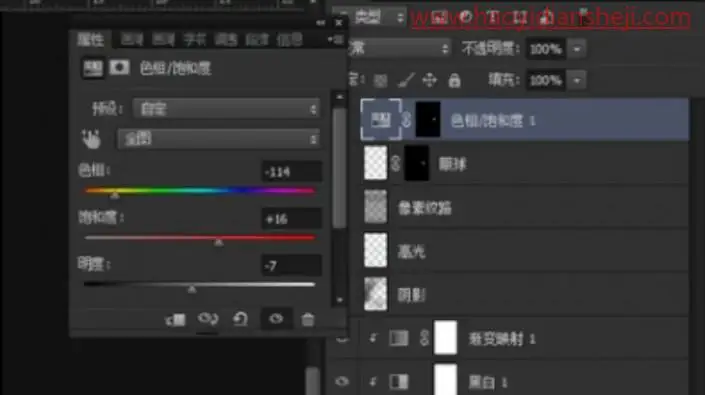Click the 像素纹路 layer thumbnail

pyautogui.click(x=375, y=207)
